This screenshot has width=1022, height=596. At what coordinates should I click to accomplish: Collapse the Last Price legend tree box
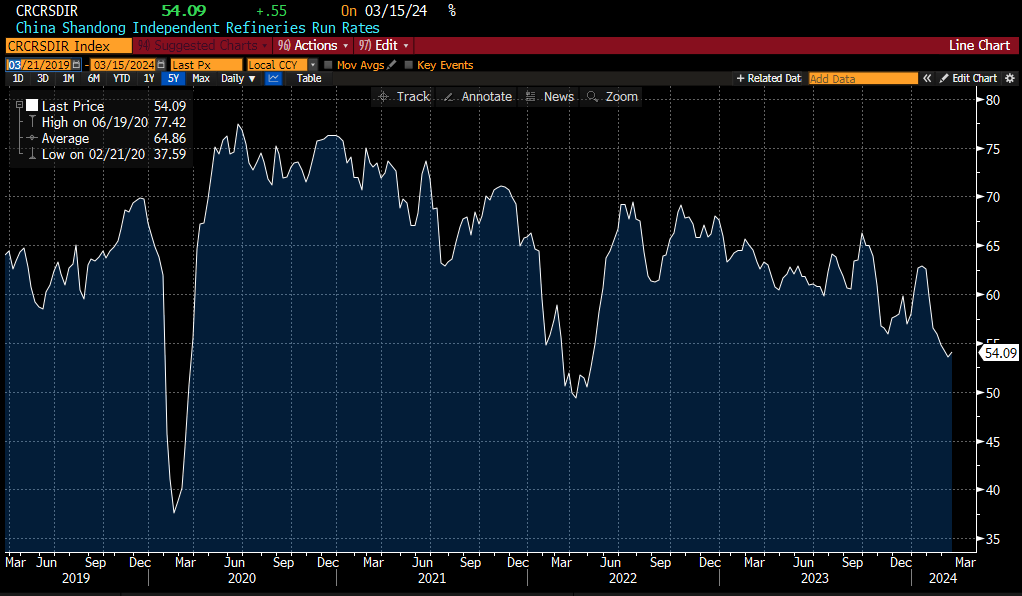(20, 105)
